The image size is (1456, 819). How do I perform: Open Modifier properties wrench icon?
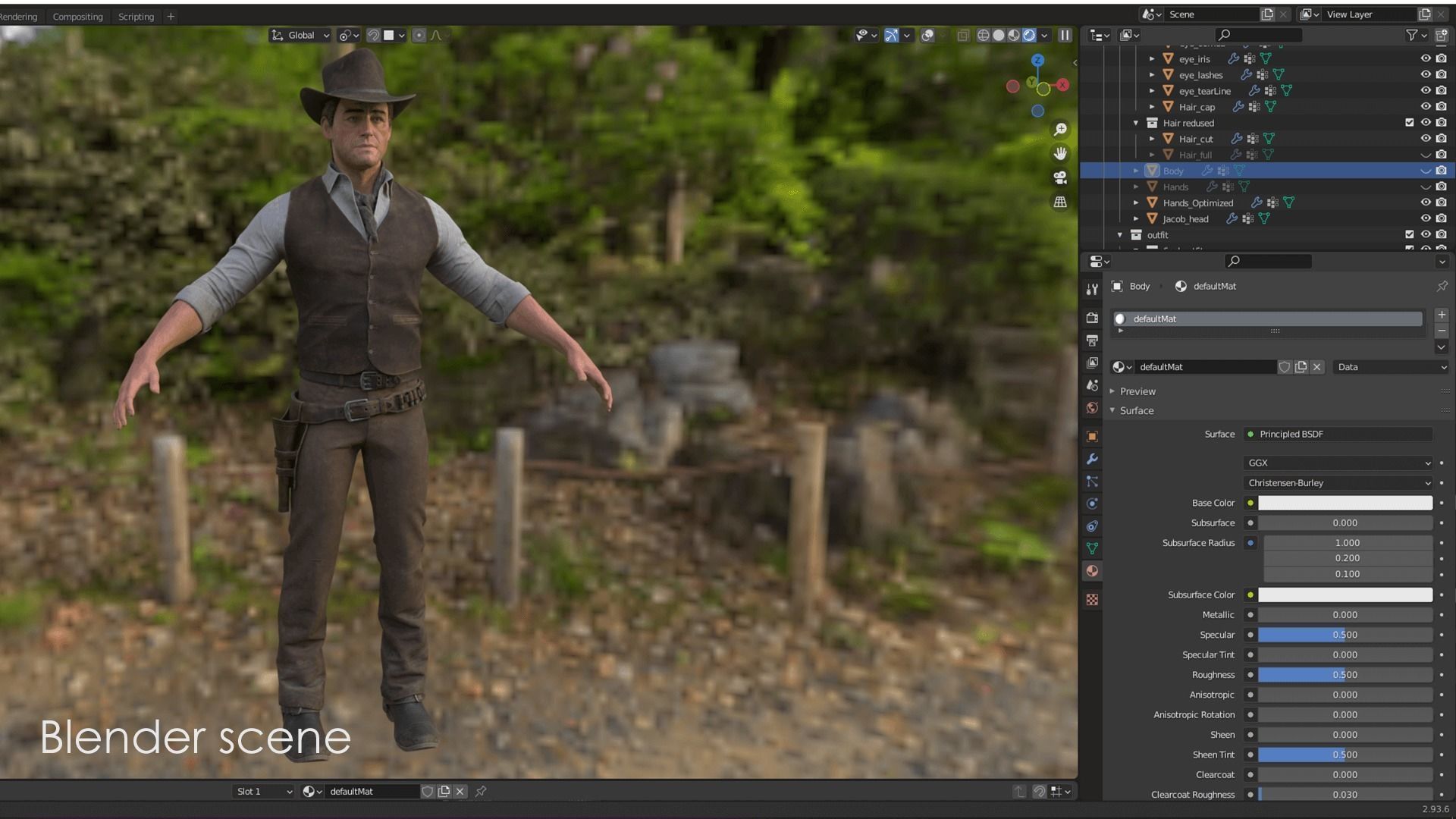[x=1092, y=459]
